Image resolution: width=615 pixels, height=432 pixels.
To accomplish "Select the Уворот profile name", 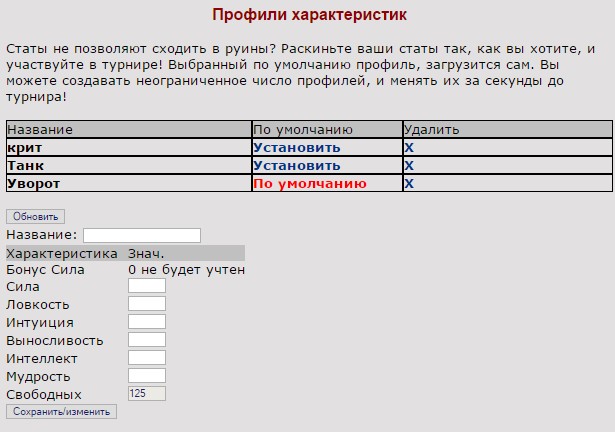I will (x=33, y=184).
